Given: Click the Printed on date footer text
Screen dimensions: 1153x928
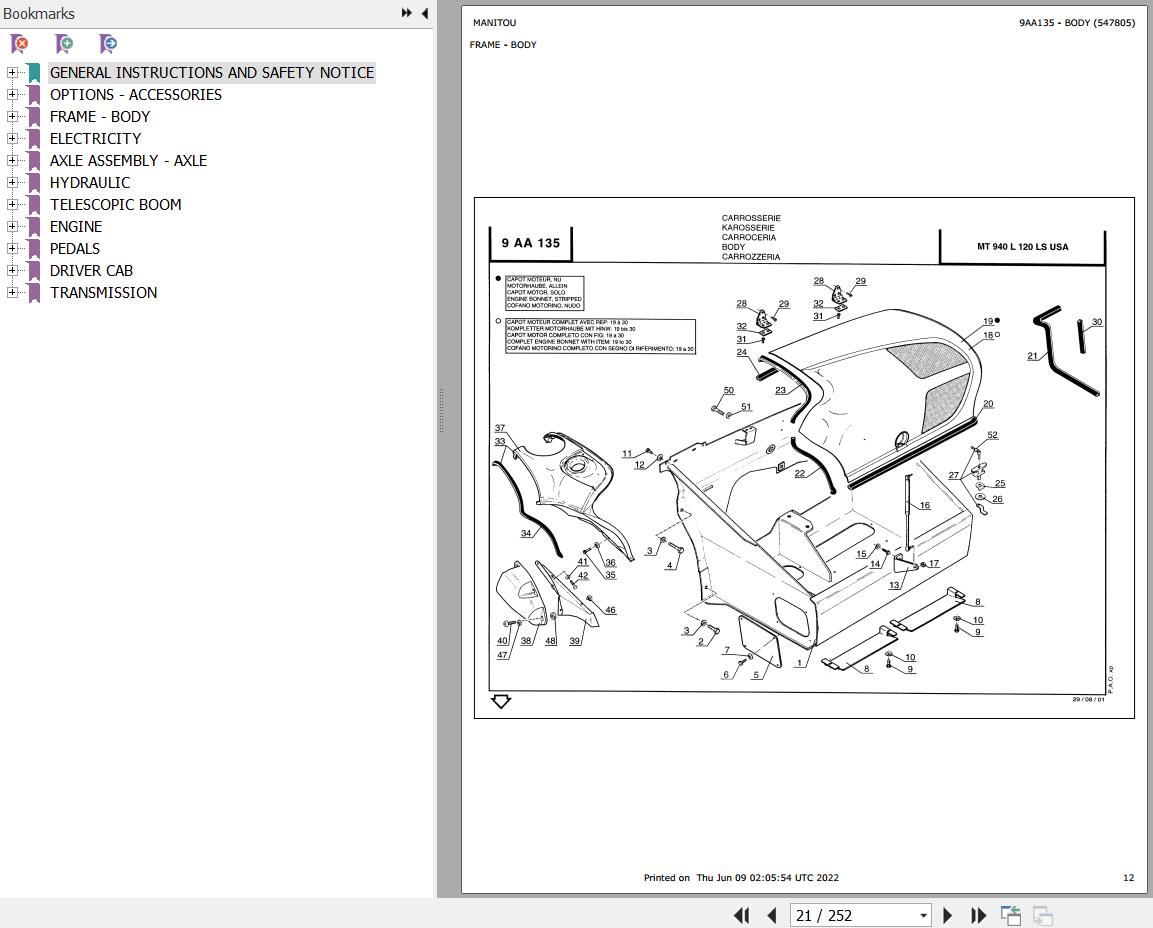Looking at the screenshot, I should click(x=740, y=877).
